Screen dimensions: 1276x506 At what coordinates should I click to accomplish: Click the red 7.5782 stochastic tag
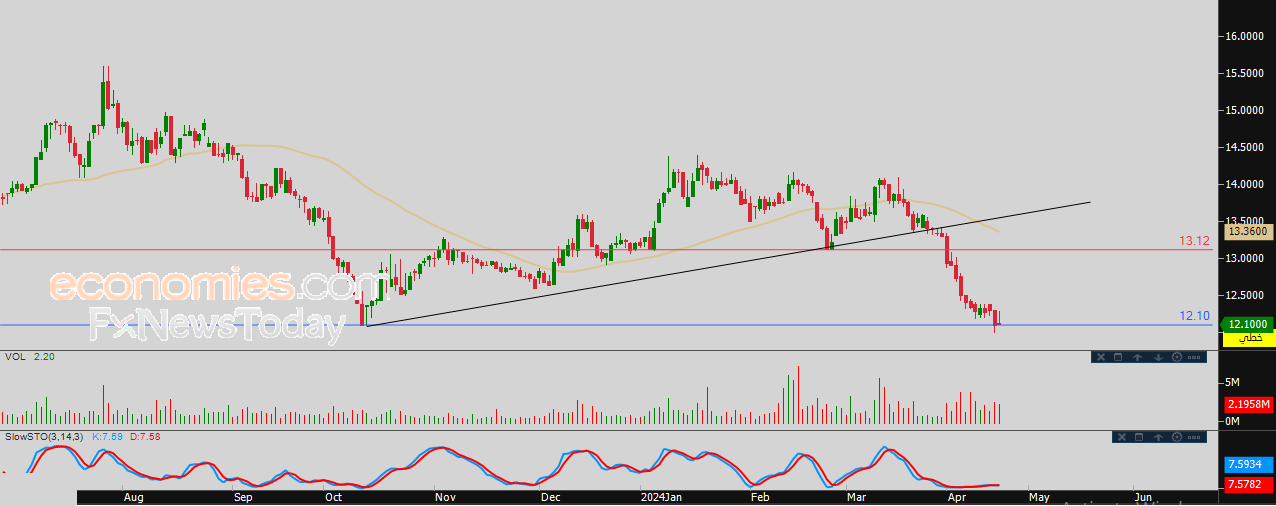[1249, 484]
